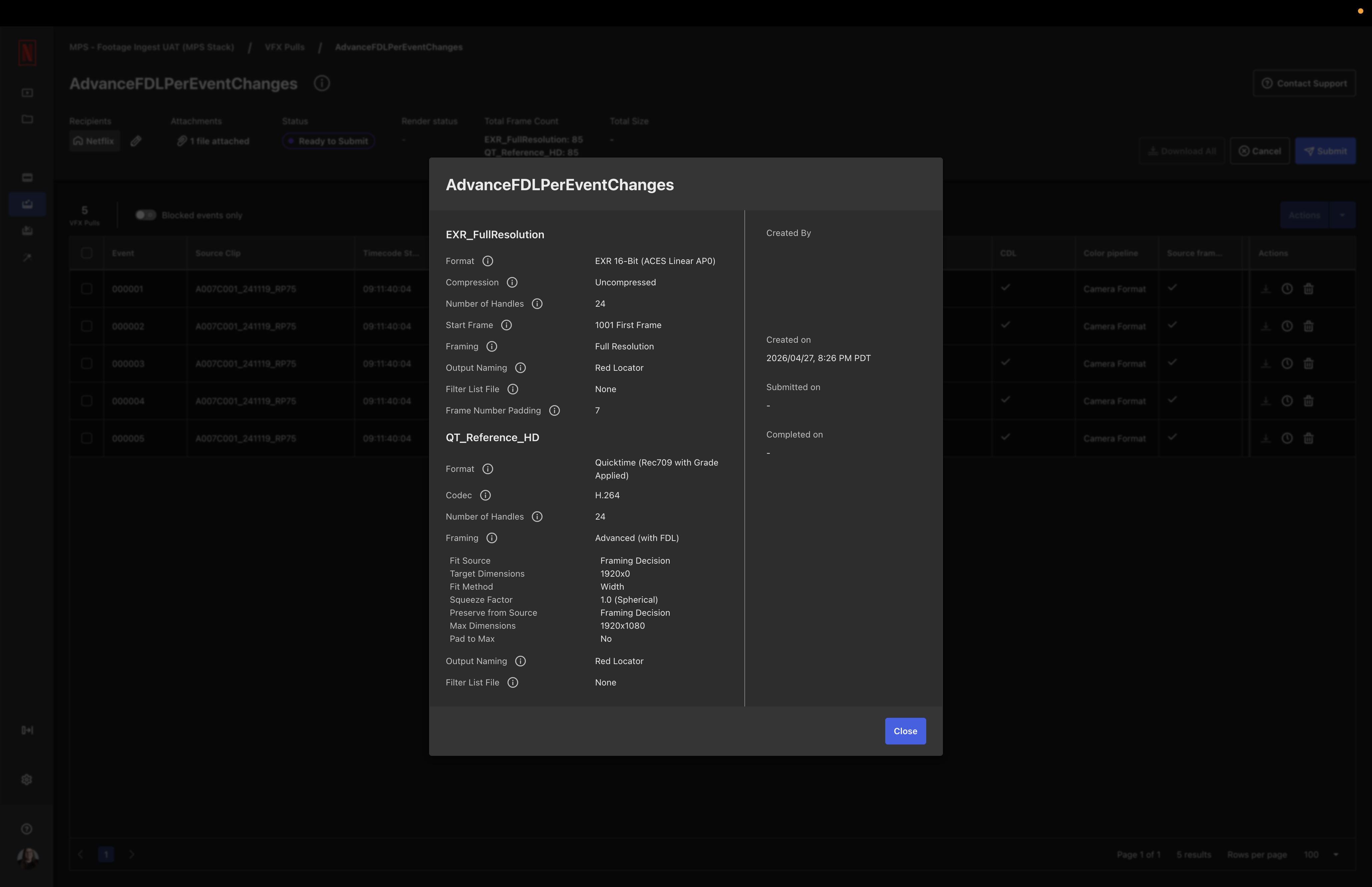Select H.264 codec value

pos(607,495)
